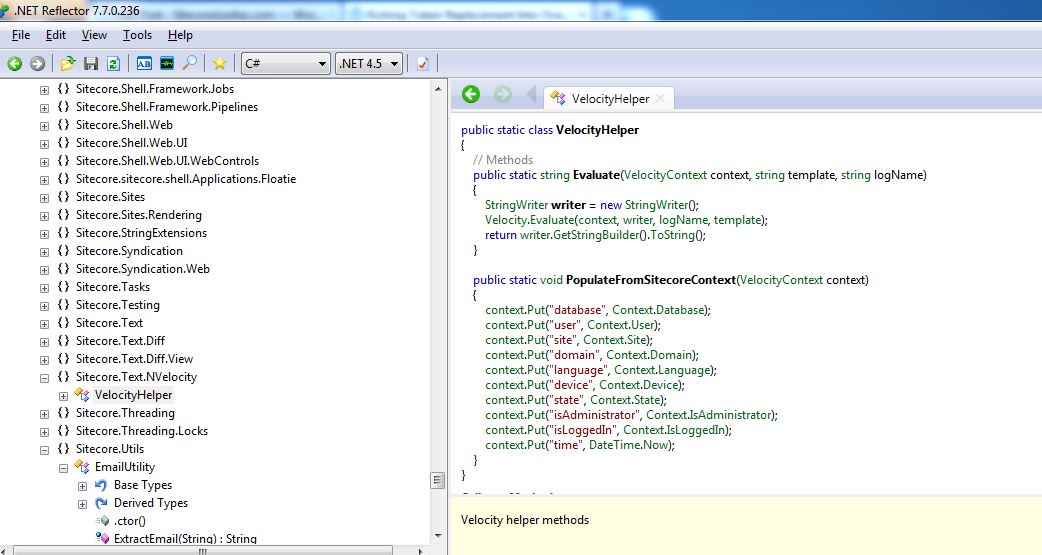Click the Open Assembly folder icon

pyautogui.click(x=68, y=64)
